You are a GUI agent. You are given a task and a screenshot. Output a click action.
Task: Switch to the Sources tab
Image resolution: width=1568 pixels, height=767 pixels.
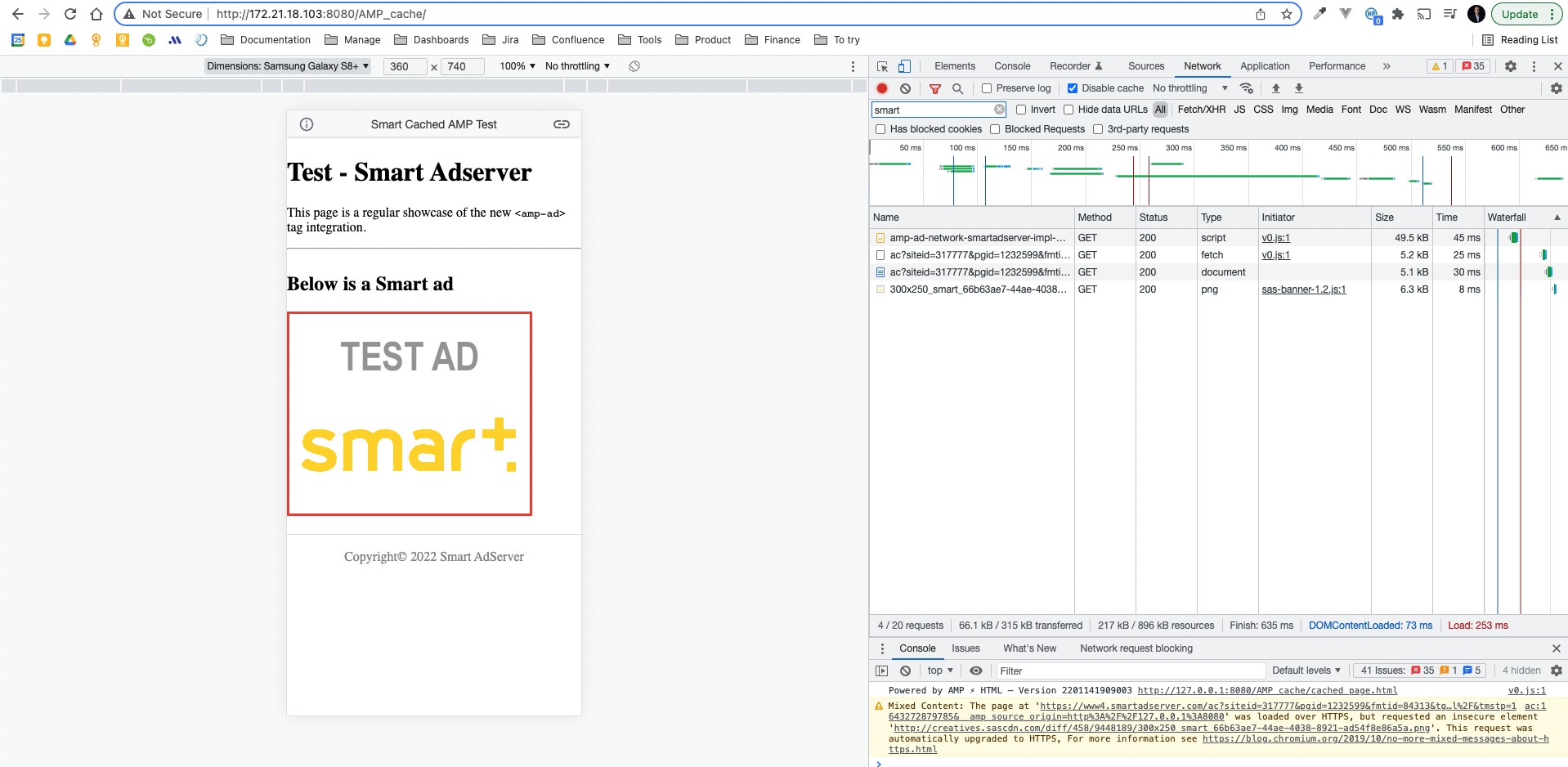coord(1146,66)
